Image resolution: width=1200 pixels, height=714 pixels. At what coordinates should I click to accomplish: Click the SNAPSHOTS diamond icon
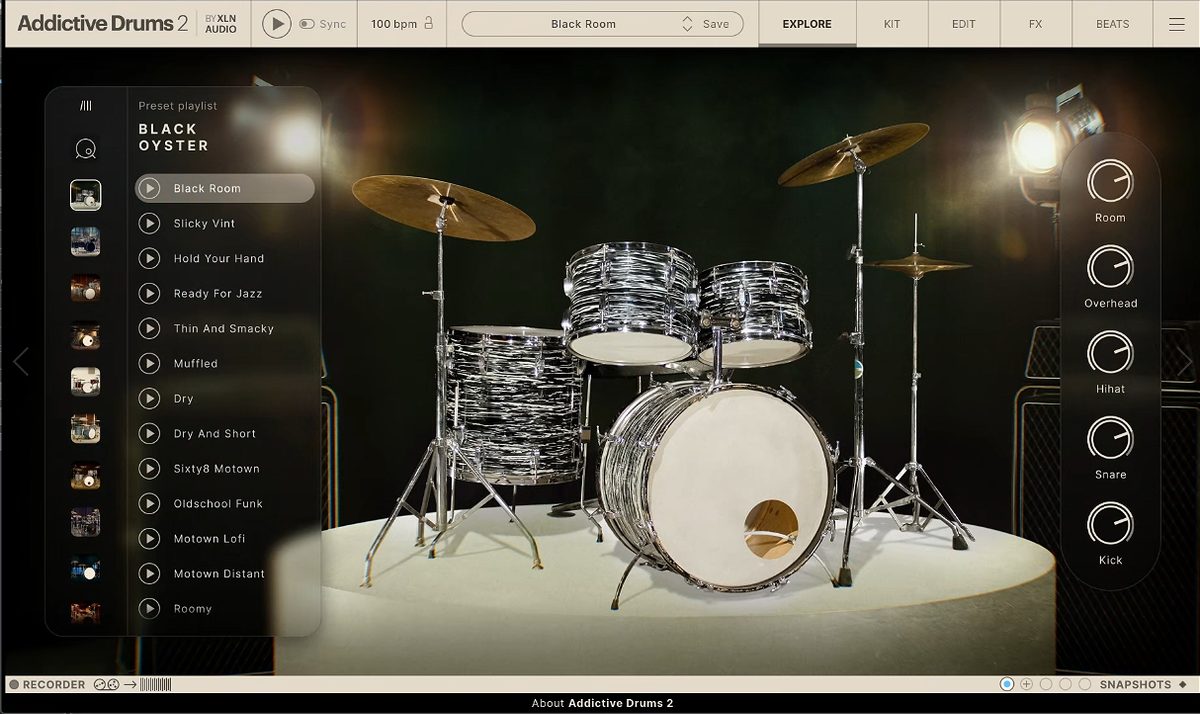(1183, 685)
